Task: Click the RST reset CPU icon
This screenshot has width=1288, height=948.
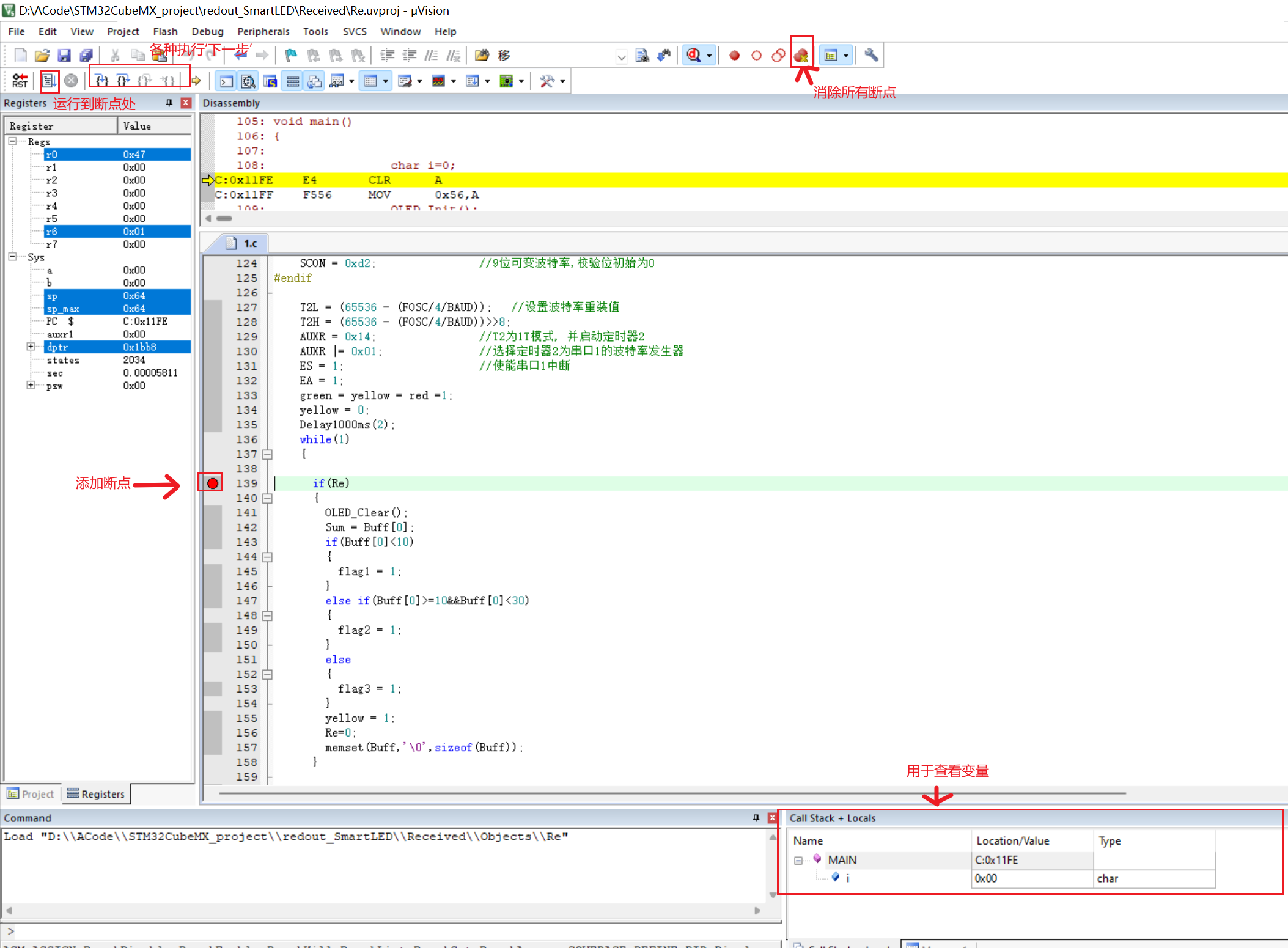Action: (19, 81)
